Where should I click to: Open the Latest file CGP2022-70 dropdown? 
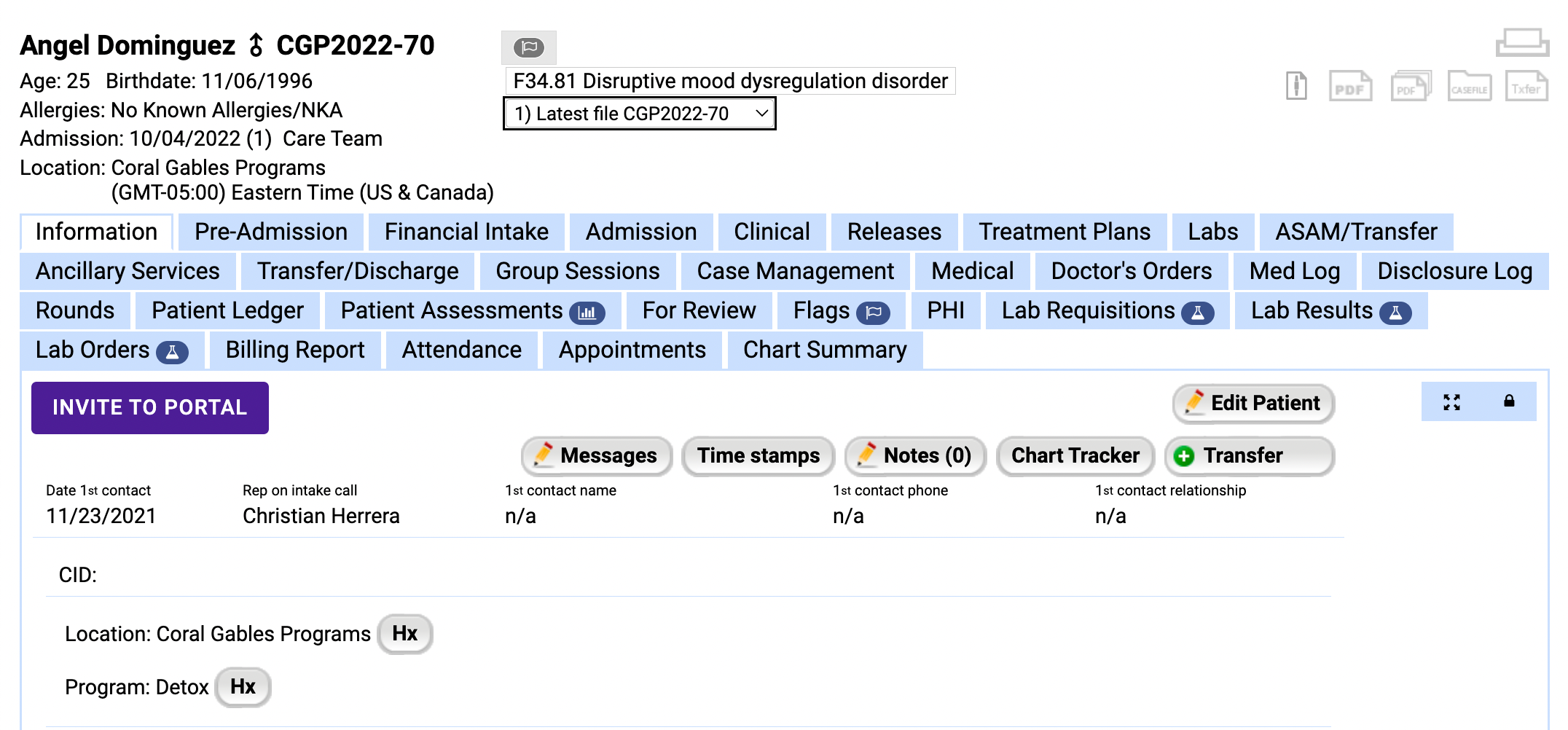pyautogui.click(x=639, y=114)
